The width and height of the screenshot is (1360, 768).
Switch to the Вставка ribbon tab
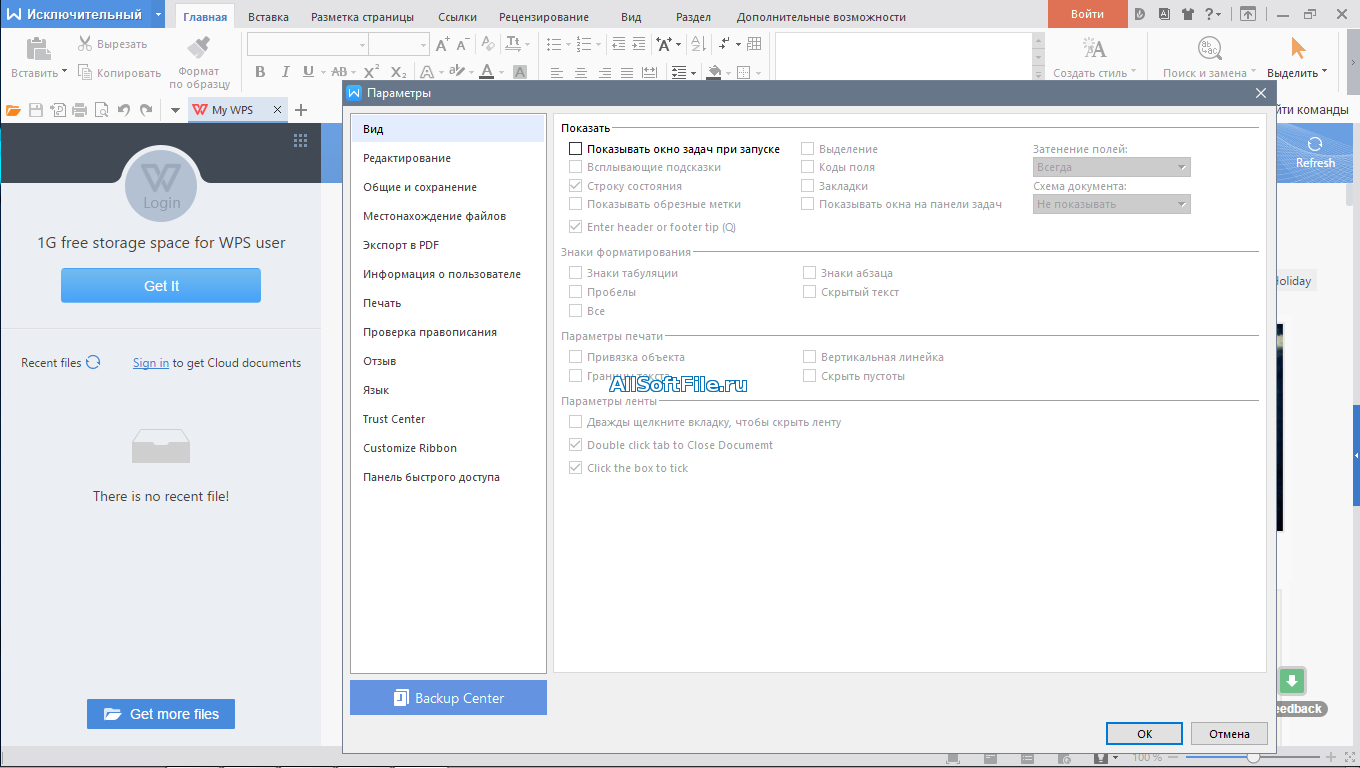[x=268, y=17]
